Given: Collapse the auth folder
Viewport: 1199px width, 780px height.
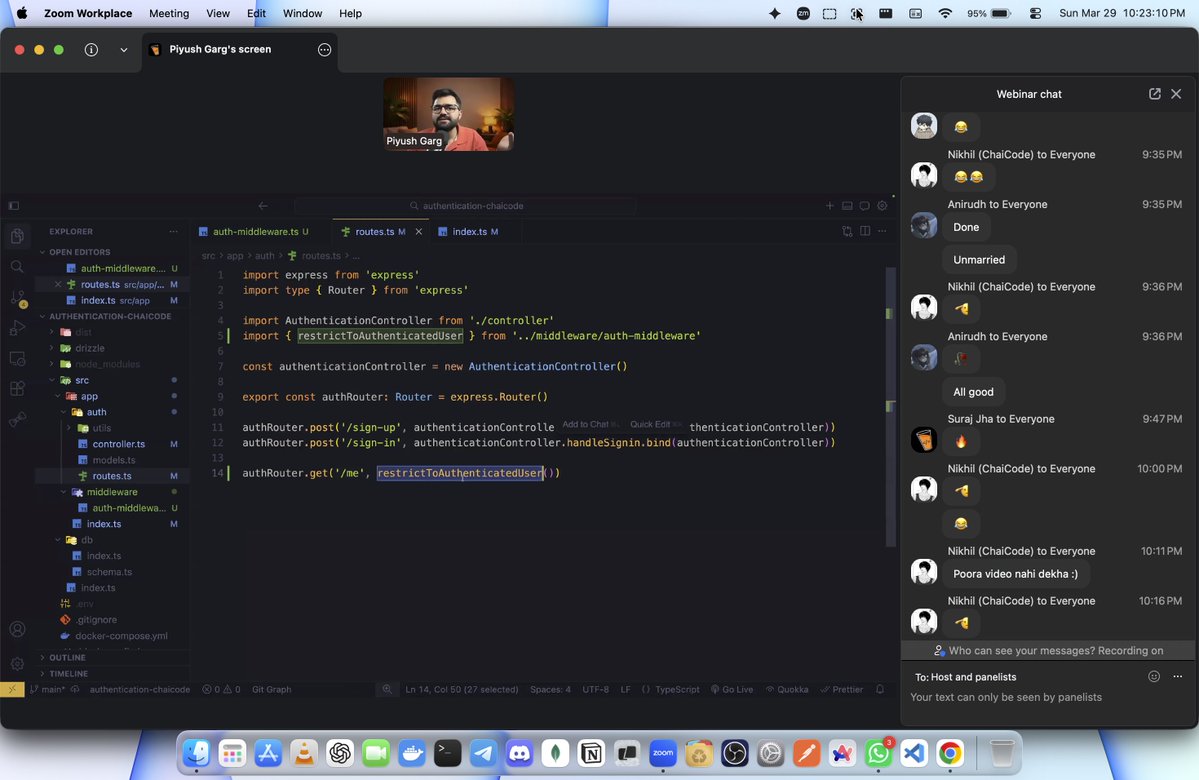Looking at the screenshot, I should [96, 412].
